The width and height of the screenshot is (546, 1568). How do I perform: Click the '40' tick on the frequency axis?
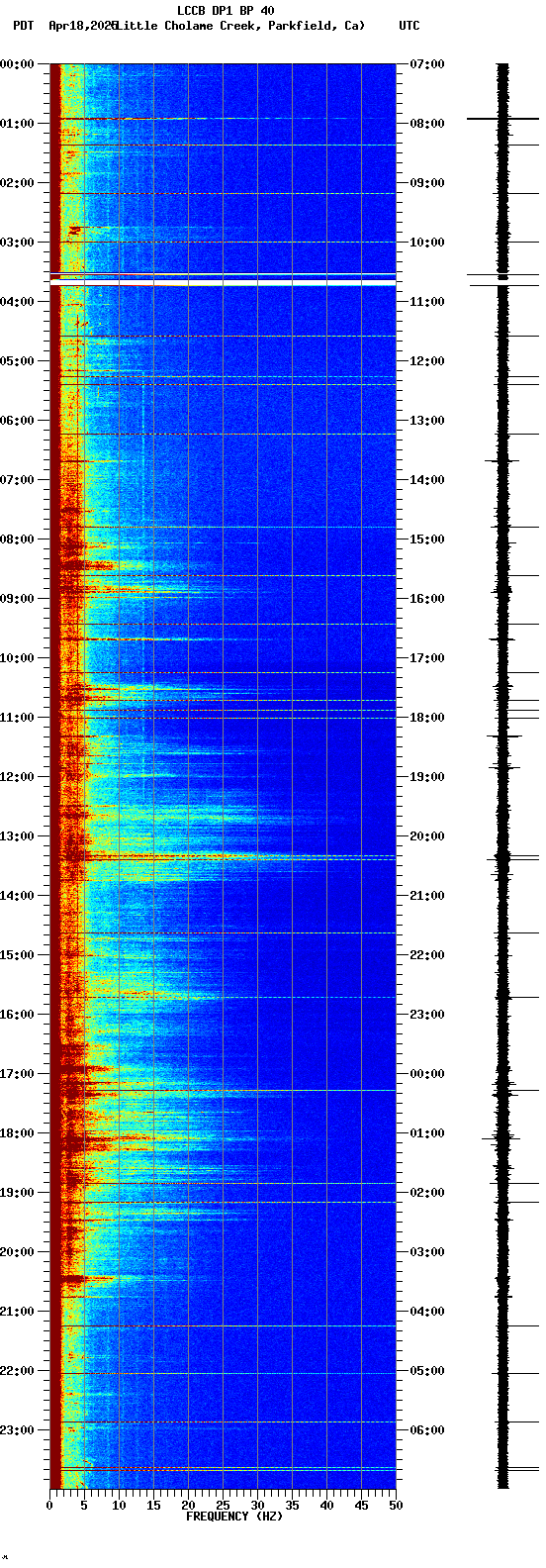tap(326, 1506)
